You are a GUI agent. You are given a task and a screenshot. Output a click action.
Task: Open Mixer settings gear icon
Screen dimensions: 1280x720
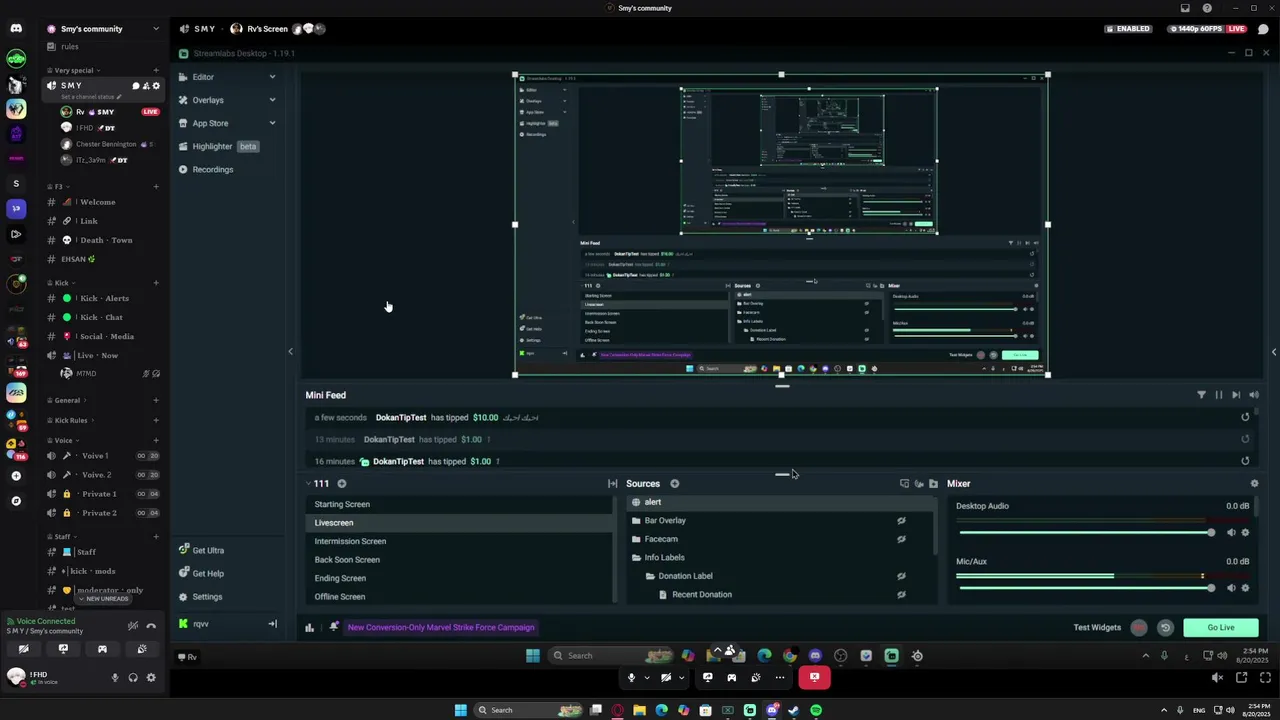[x=1254, y=484]
